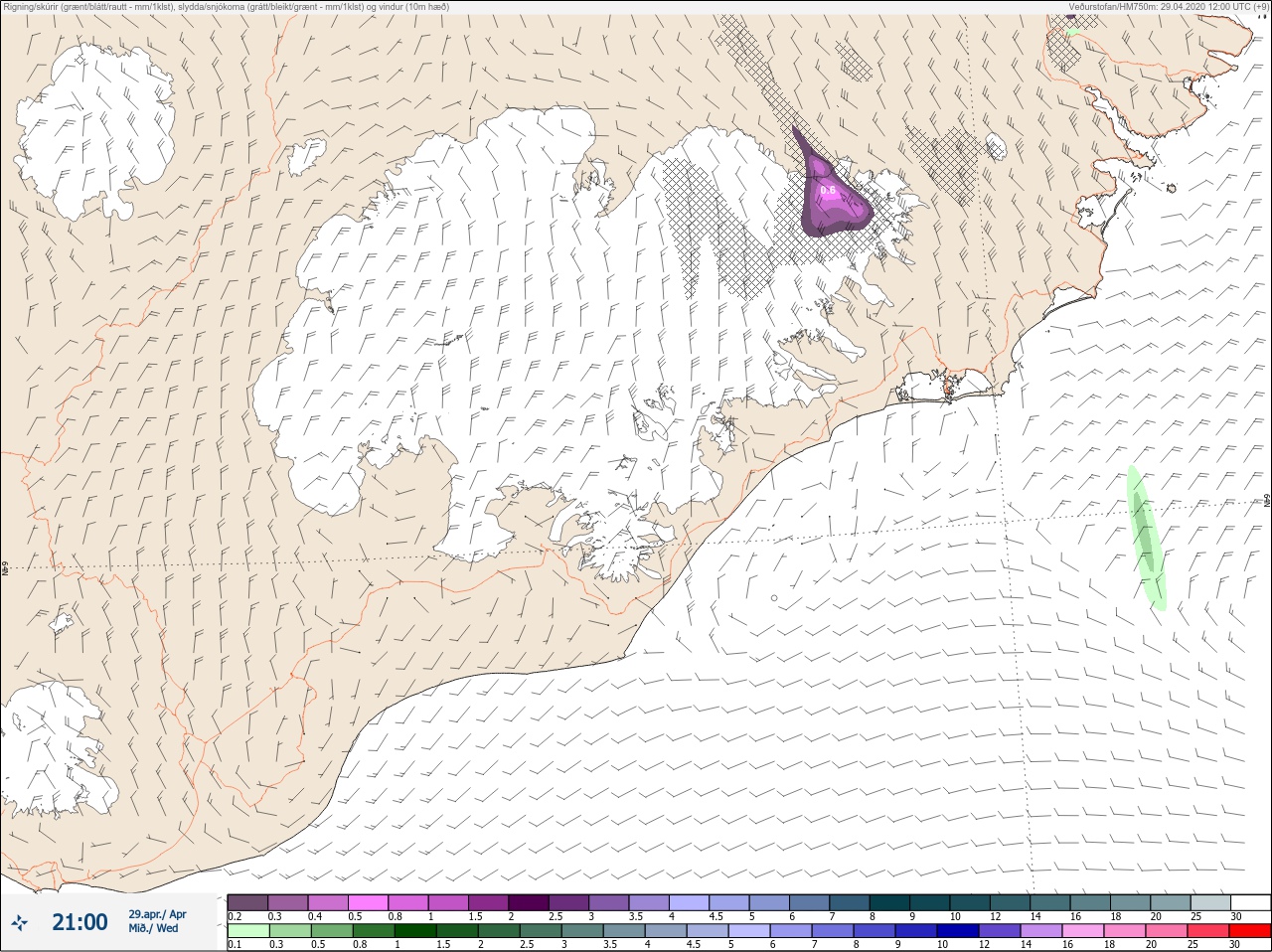Click the 64N latitude label on the left edge
The image size is (1272, 952).
click(x=5, y=569)
